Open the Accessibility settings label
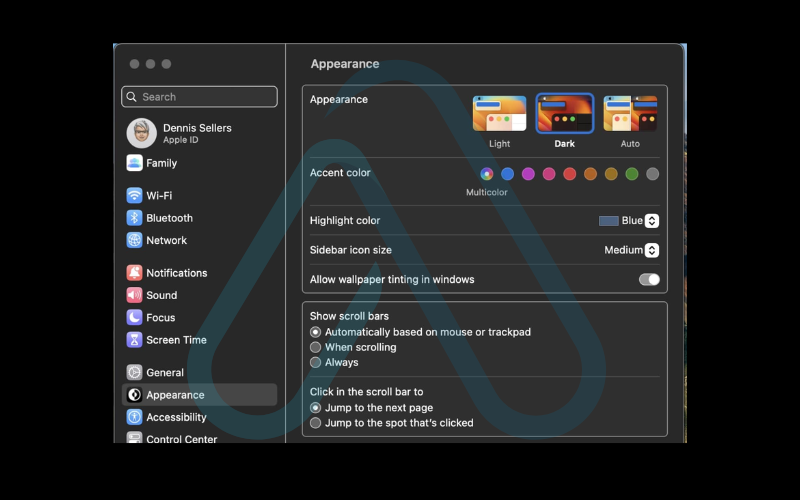Viewport: 800px width, 500px height. click(176, 417)
